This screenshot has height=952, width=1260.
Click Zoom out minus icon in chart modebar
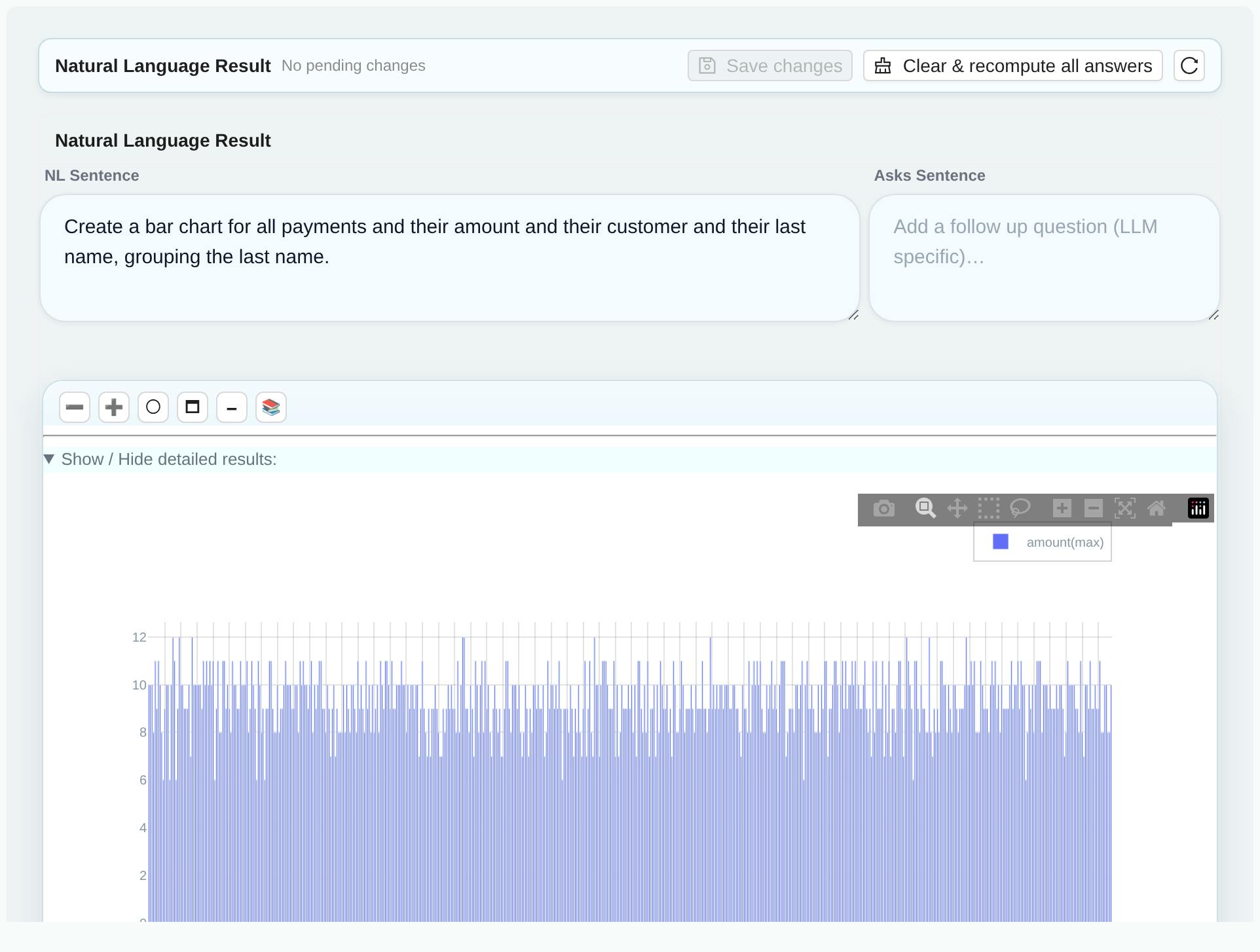pos(1094,508)
